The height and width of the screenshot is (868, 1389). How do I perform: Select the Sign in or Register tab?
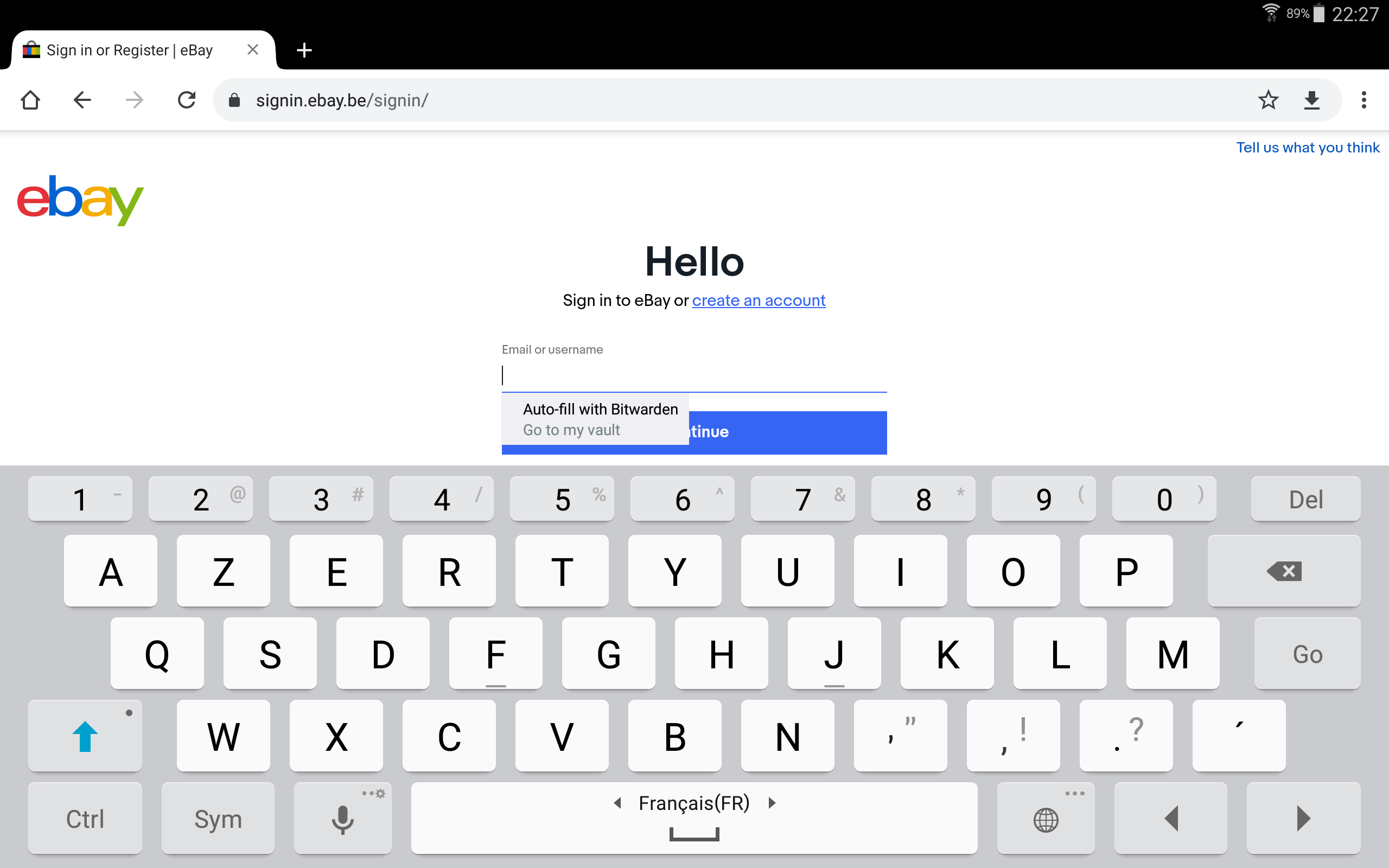click(130, 50)
